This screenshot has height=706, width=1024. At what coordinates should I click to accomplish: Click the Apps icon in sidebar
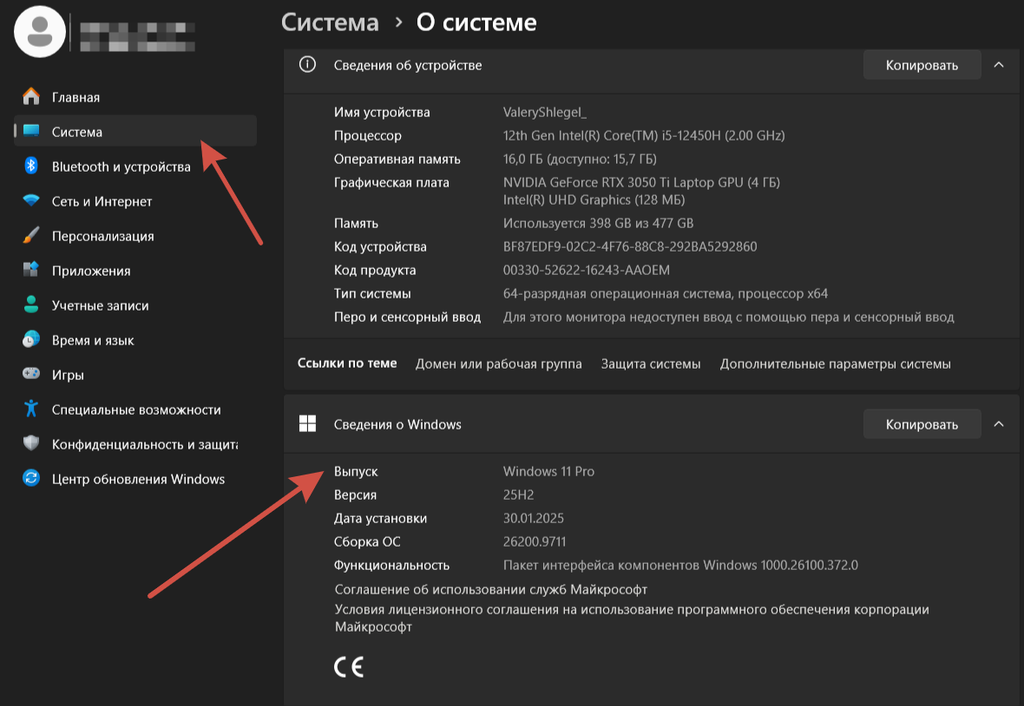point(31,270)
